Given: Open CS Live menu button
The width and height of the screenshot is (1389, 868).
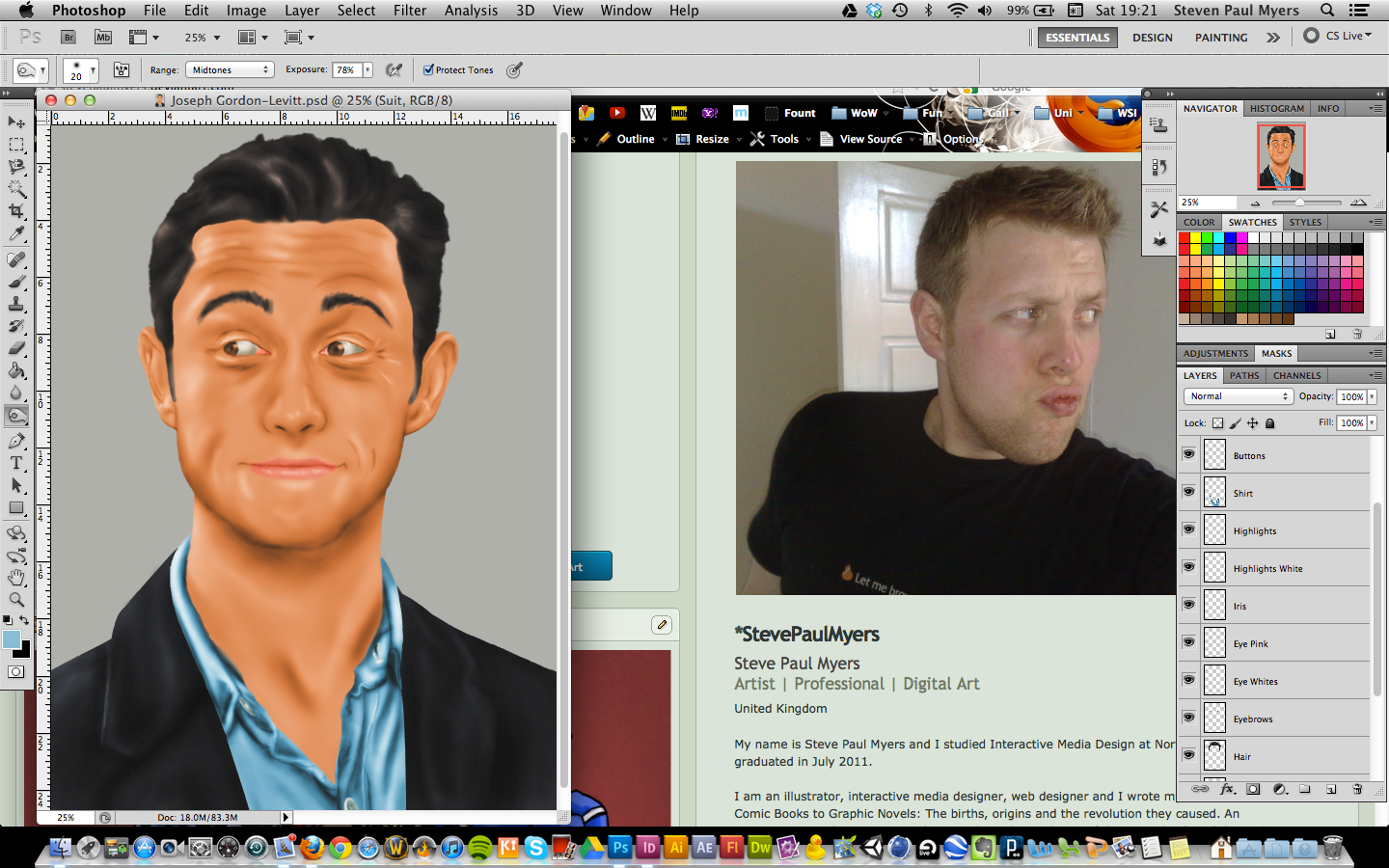Looking at the screenshot, I should (1338, 36).
